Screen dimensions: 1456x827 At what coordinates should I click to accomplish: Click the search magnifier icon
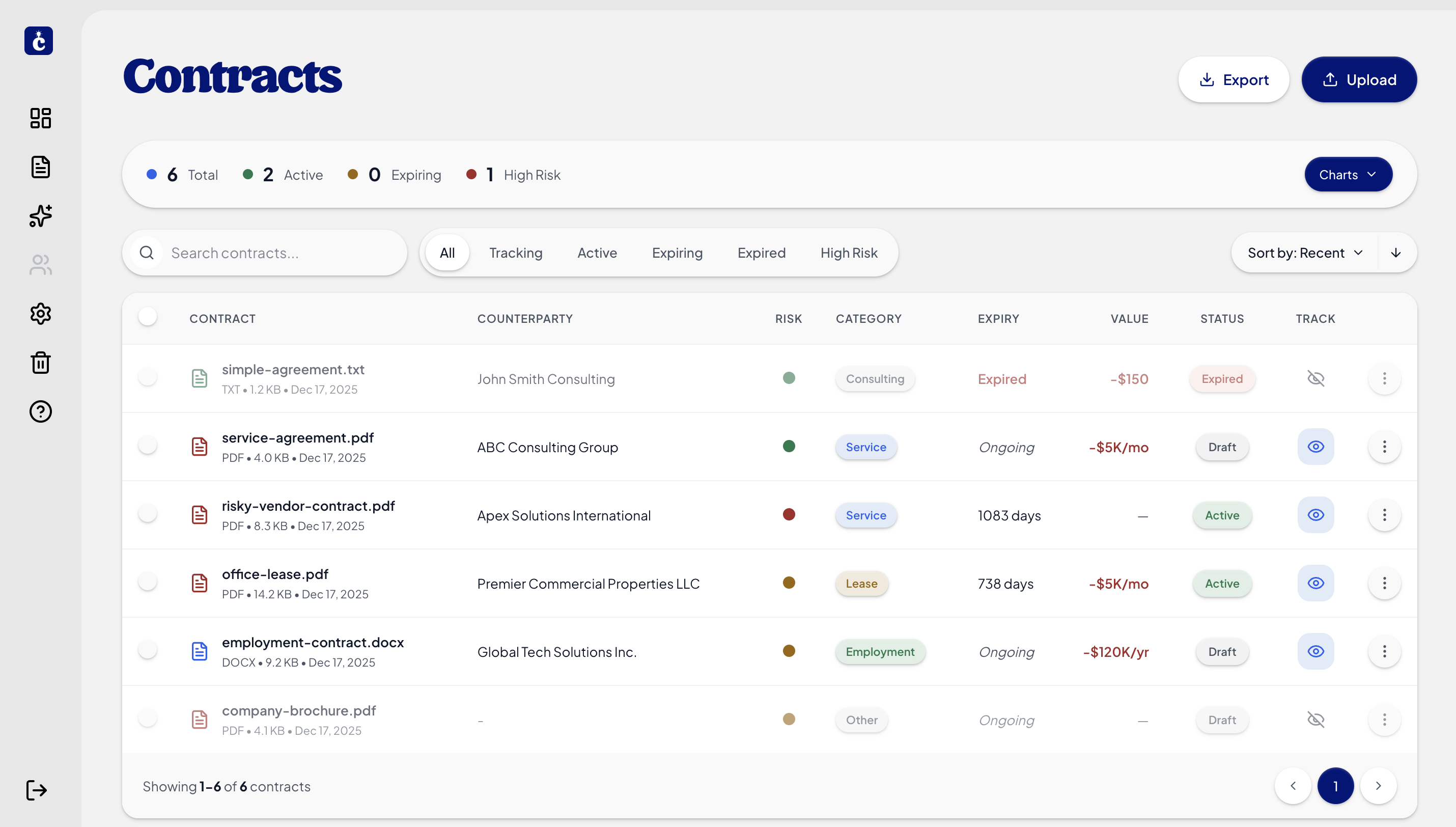point(147,253)
